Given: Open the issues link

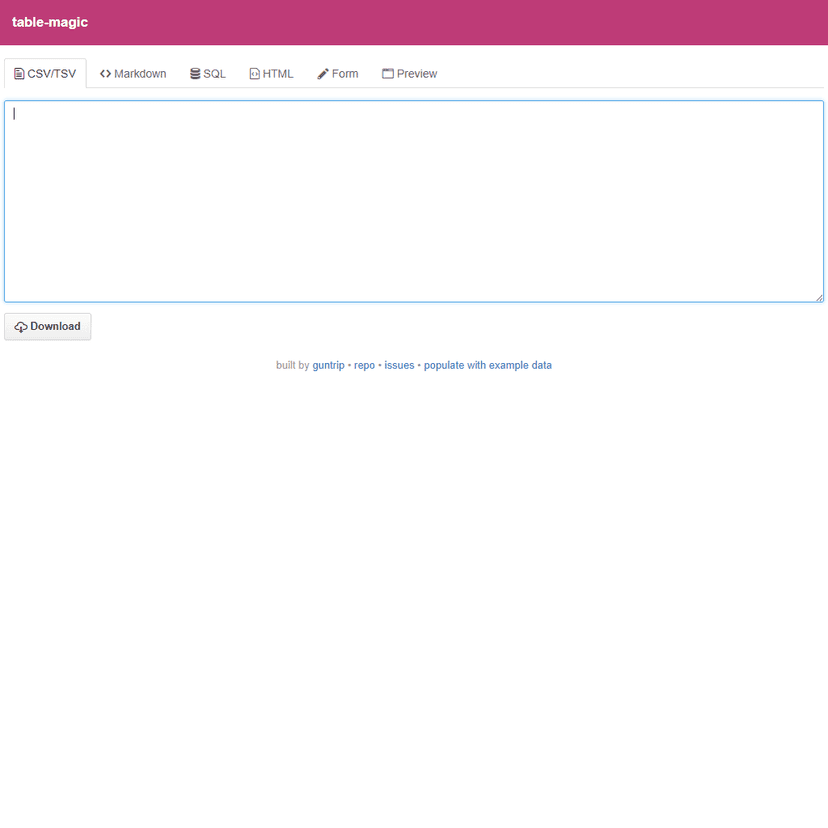Looking at the screenshot, I should click(399, 366).
